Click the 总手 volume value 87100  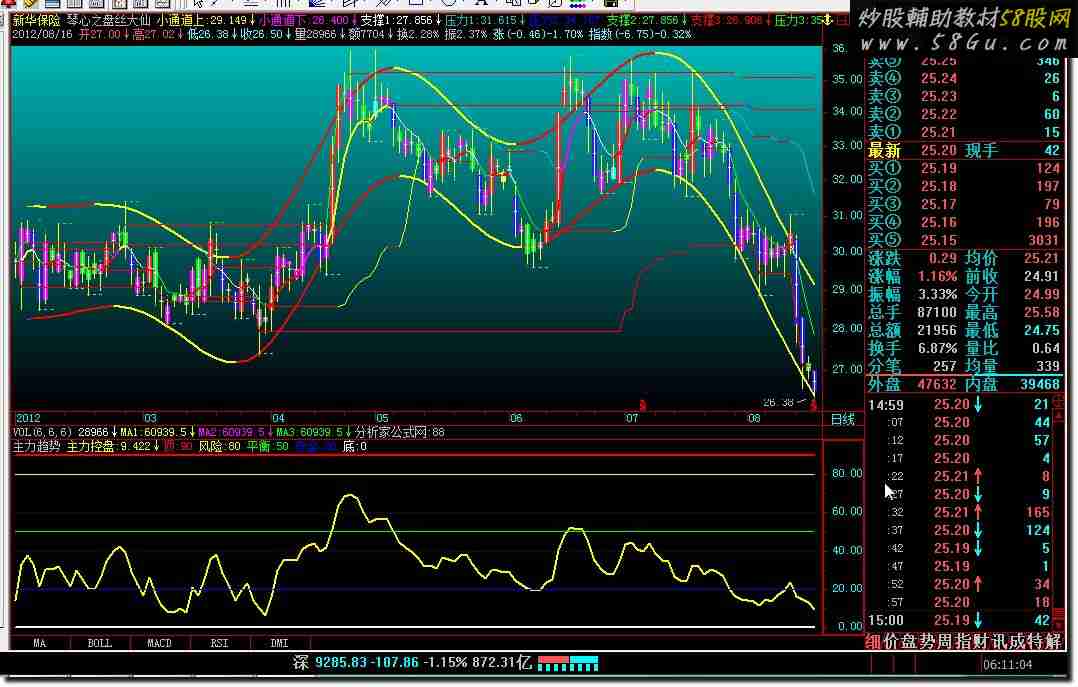937,312
